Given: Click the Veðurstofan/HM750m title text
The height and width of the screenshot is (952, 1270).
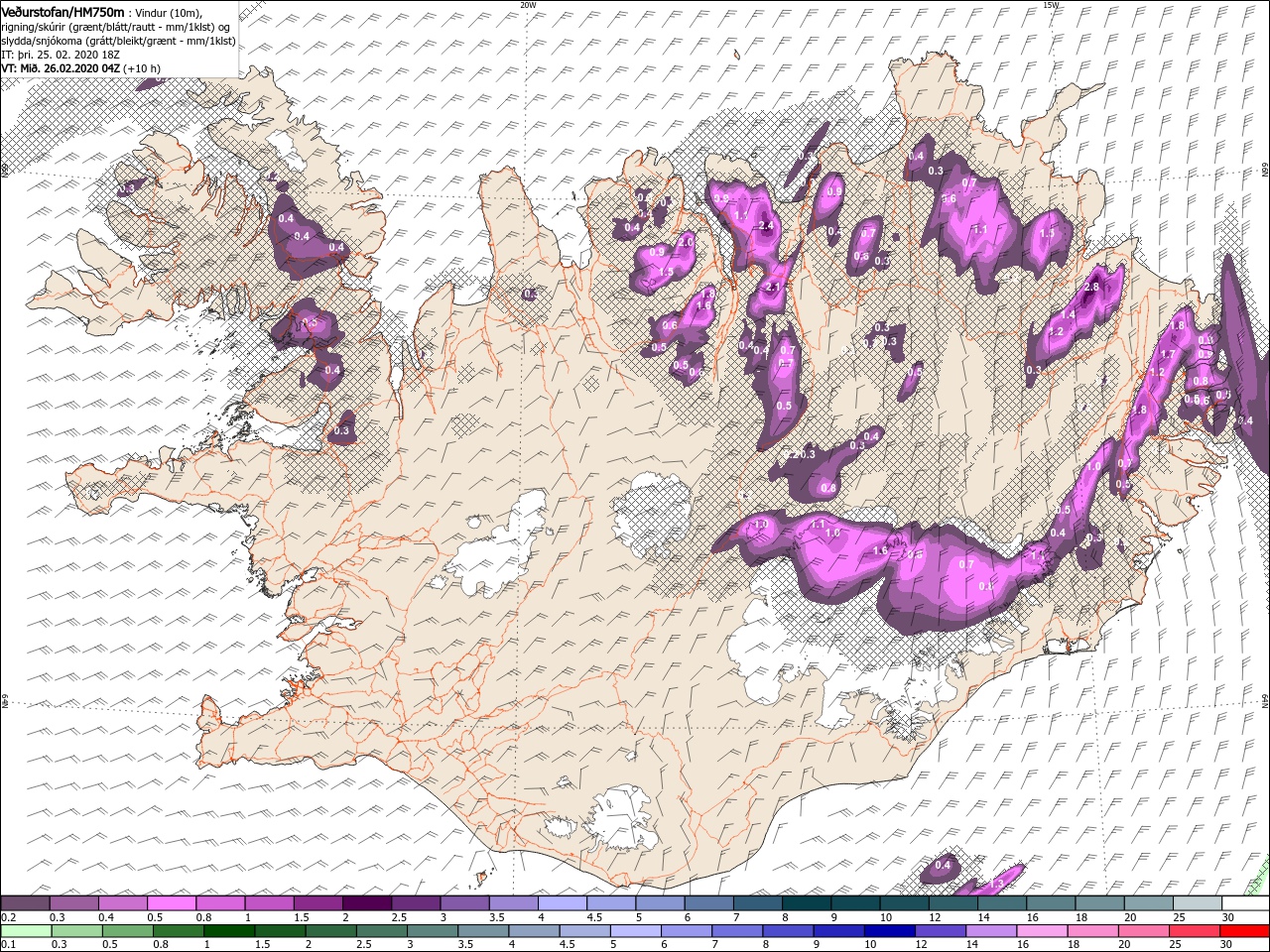Looking at the screenshot, I should click(x=63, y=11).
